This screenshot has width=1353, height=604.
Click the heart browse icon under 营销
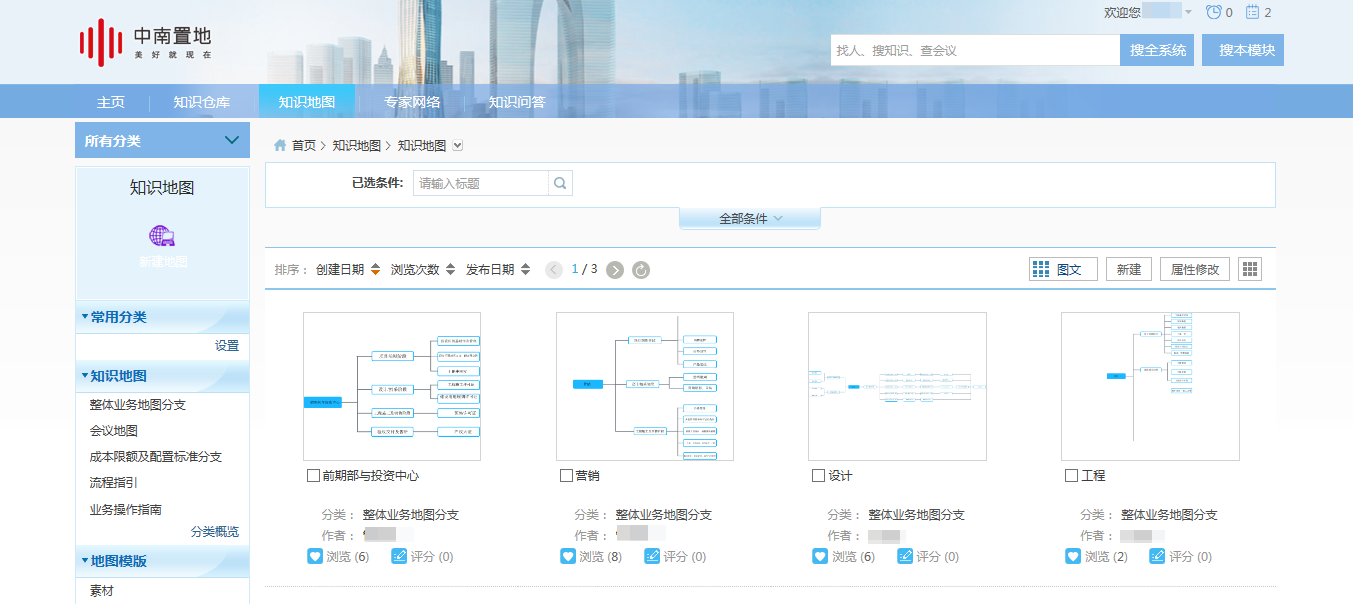pyautogui.click(x=568, y=556)
